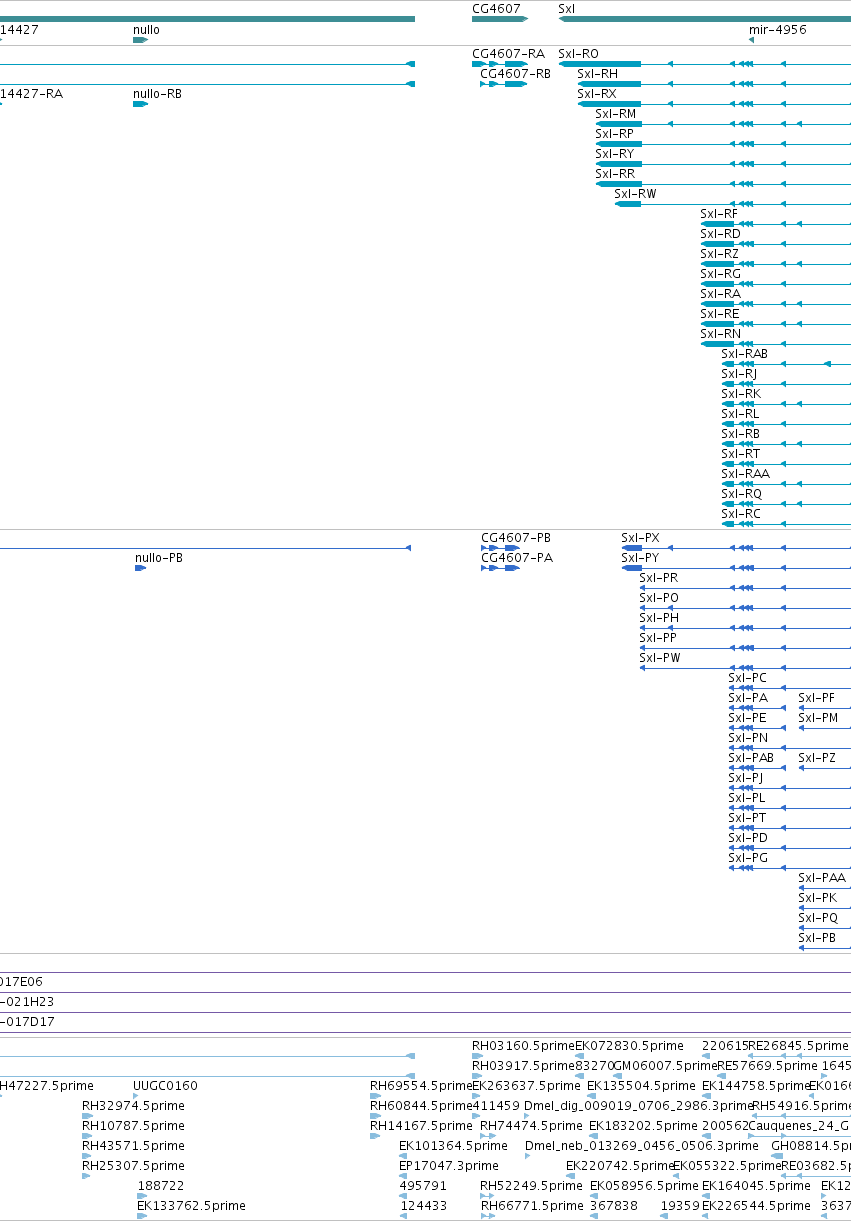Click transcript label Sxl-RAB
The image size is (851, 1221).
[745, 354]
